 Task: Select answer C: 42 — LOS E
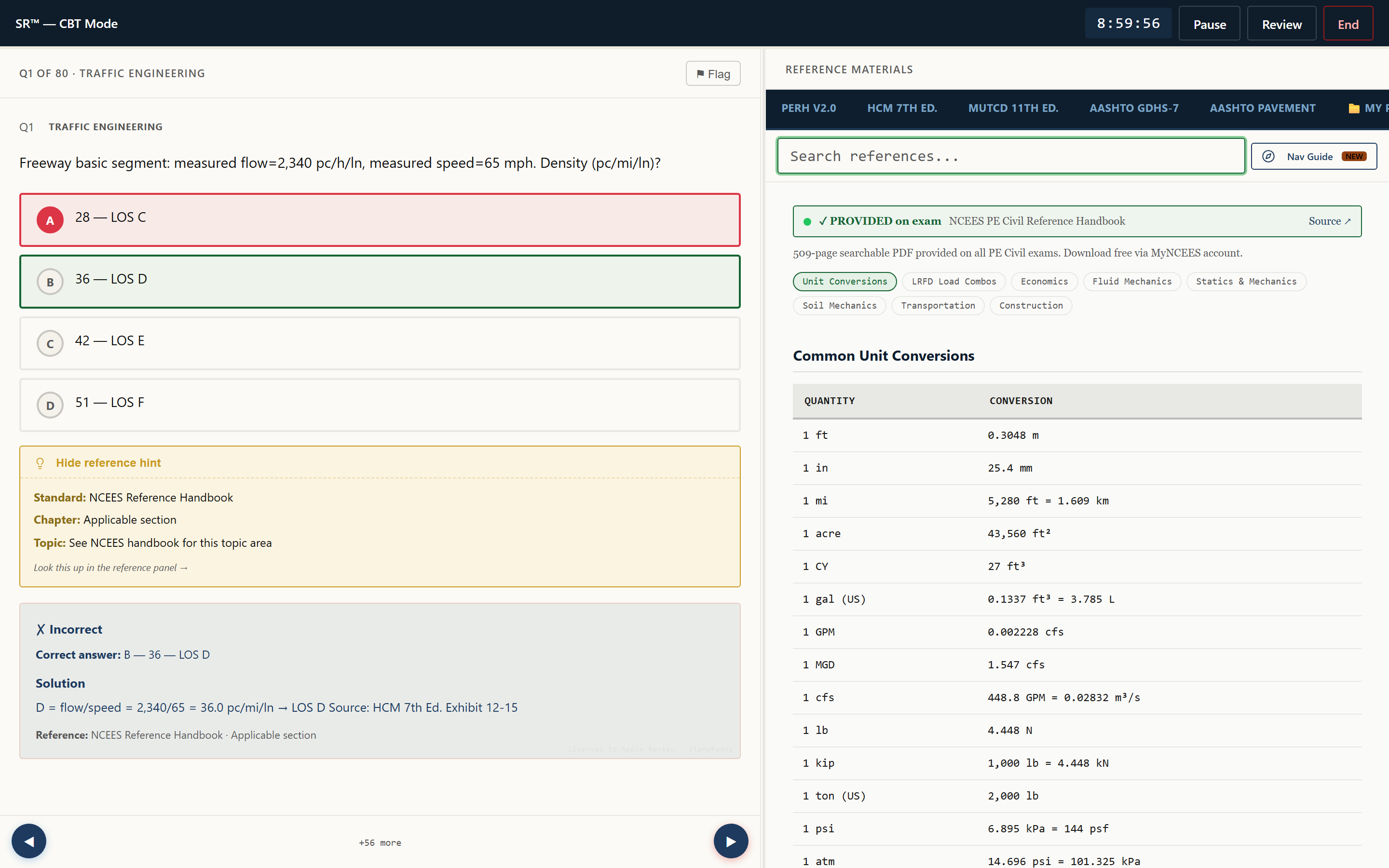(x=380, y=343)
